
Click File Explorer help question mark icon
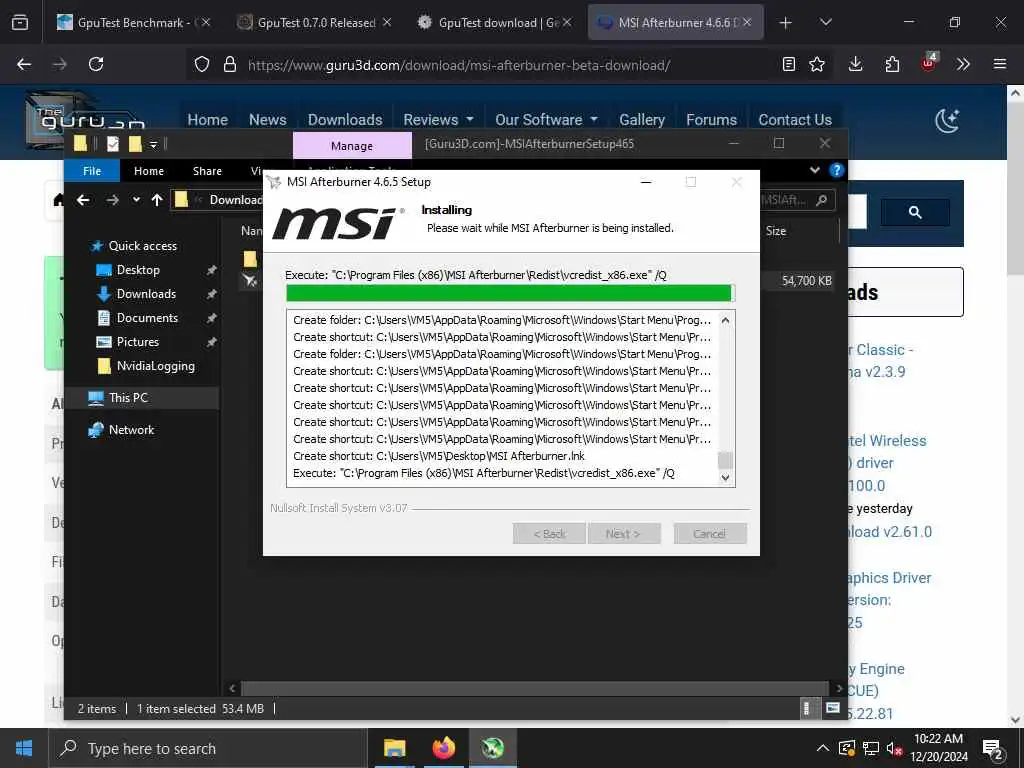tap(837, 170)
